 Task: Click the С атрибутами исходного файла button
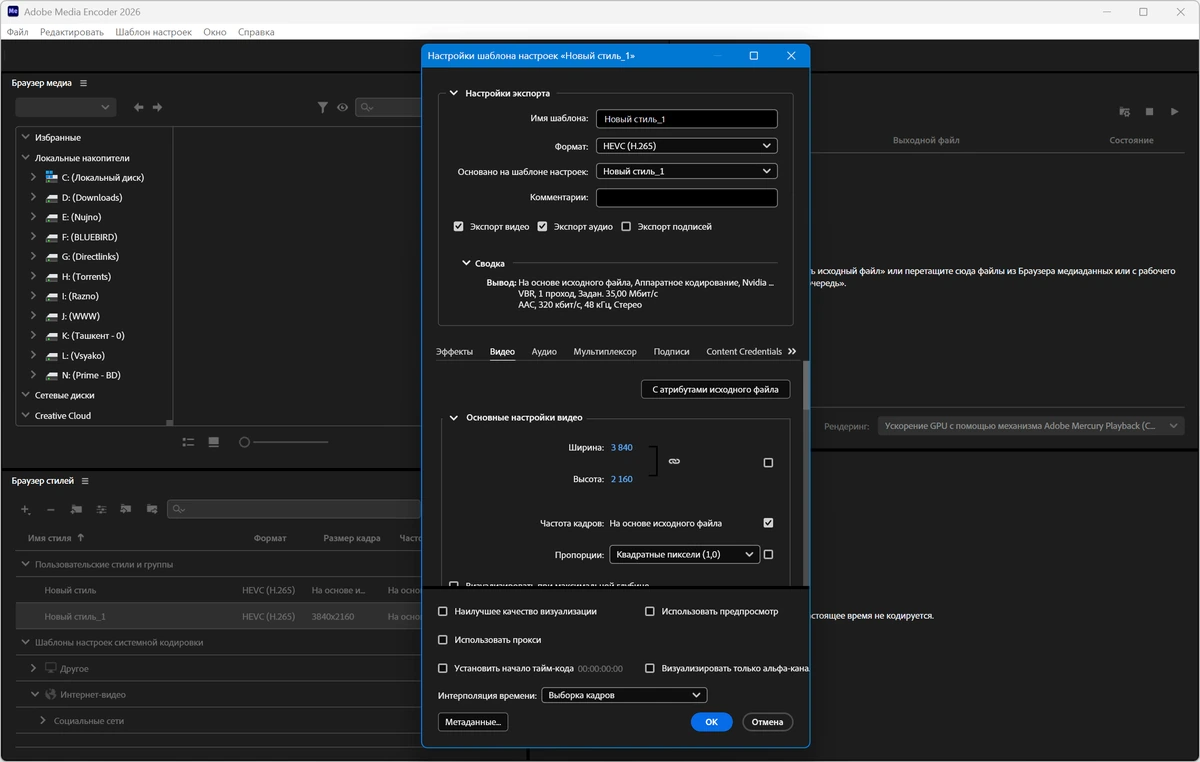[715, 389]
